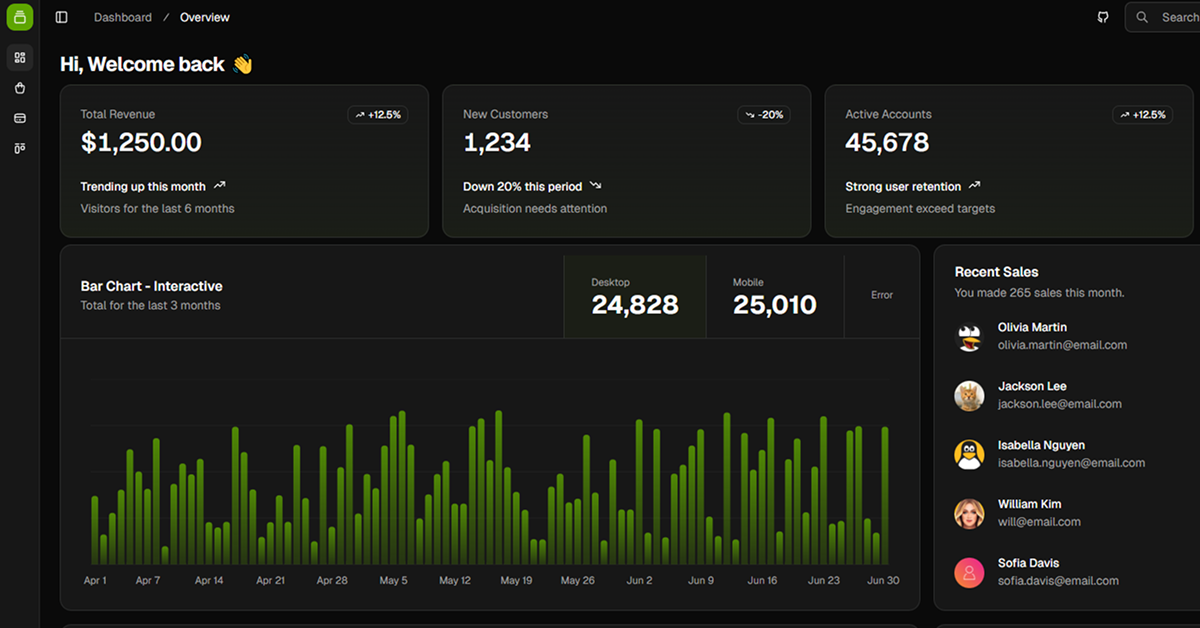This screenshot has height=628, width=1200.
Task: Click Sofia Davis's avatar
Action: click(969, 573)
